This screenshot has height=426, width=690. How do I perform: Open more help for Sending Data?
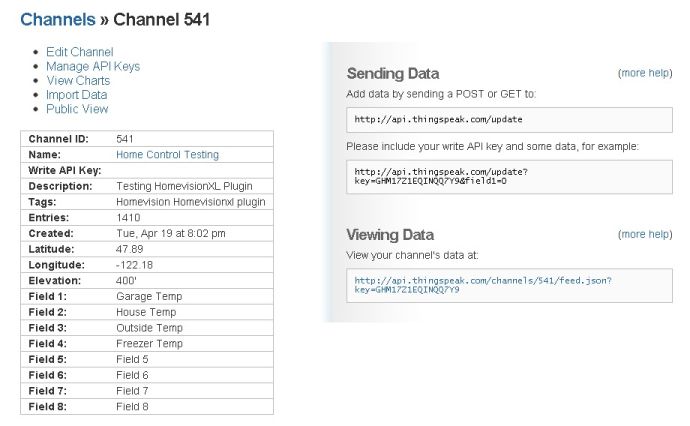point(645,73)
